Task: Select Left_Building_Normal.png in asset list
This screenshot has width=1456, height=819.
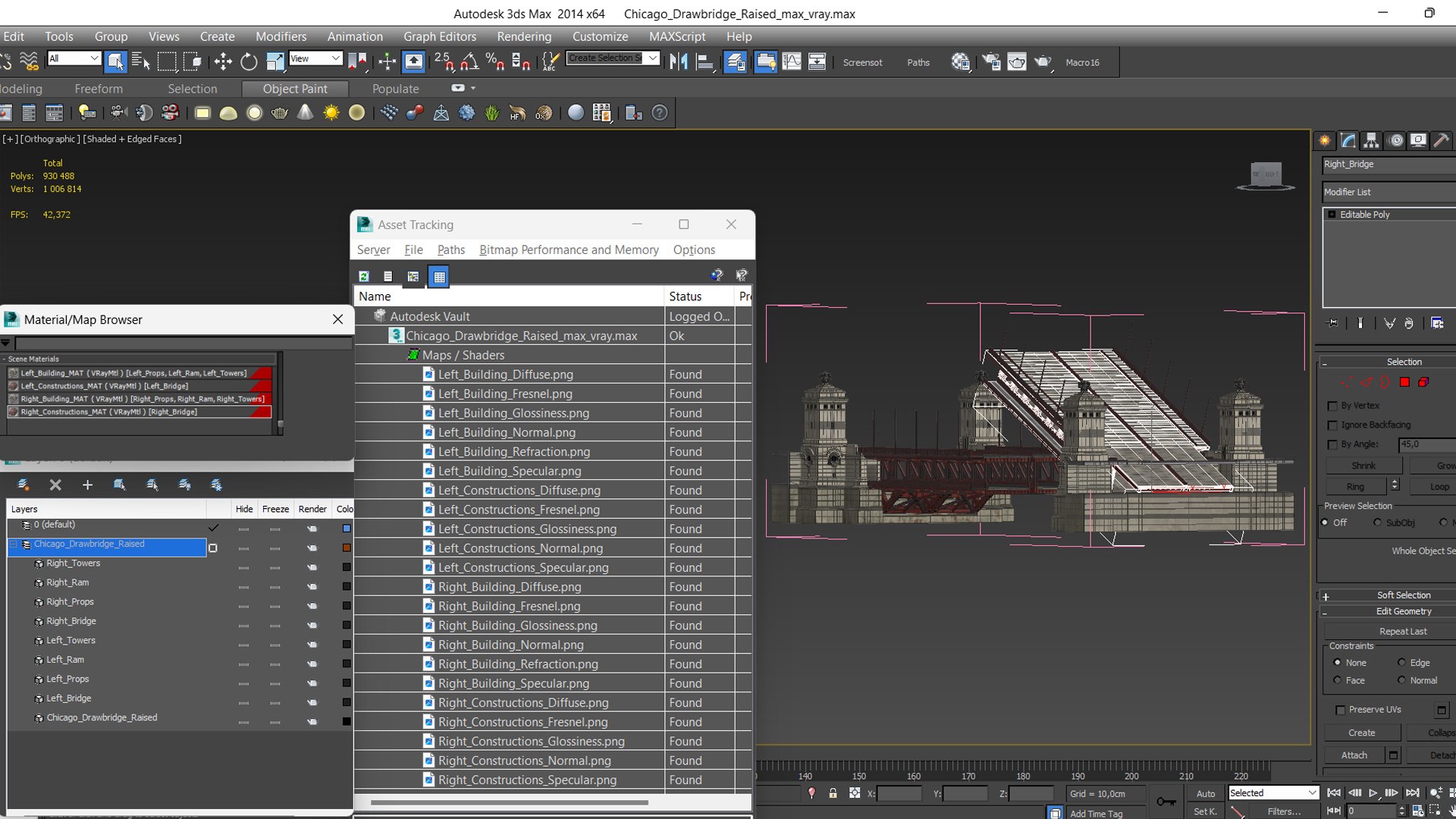Action: pos(507,432)
